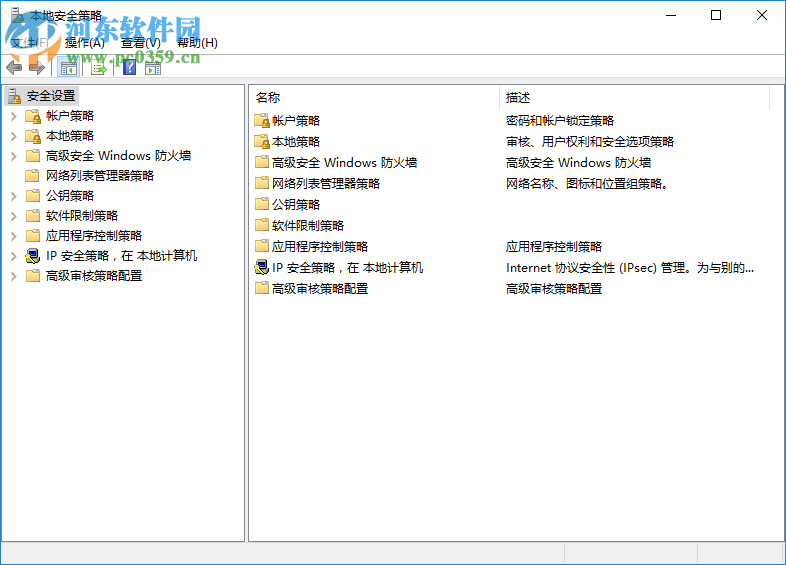Expand the 软件限制策略 tree node

tap(14, 216)
